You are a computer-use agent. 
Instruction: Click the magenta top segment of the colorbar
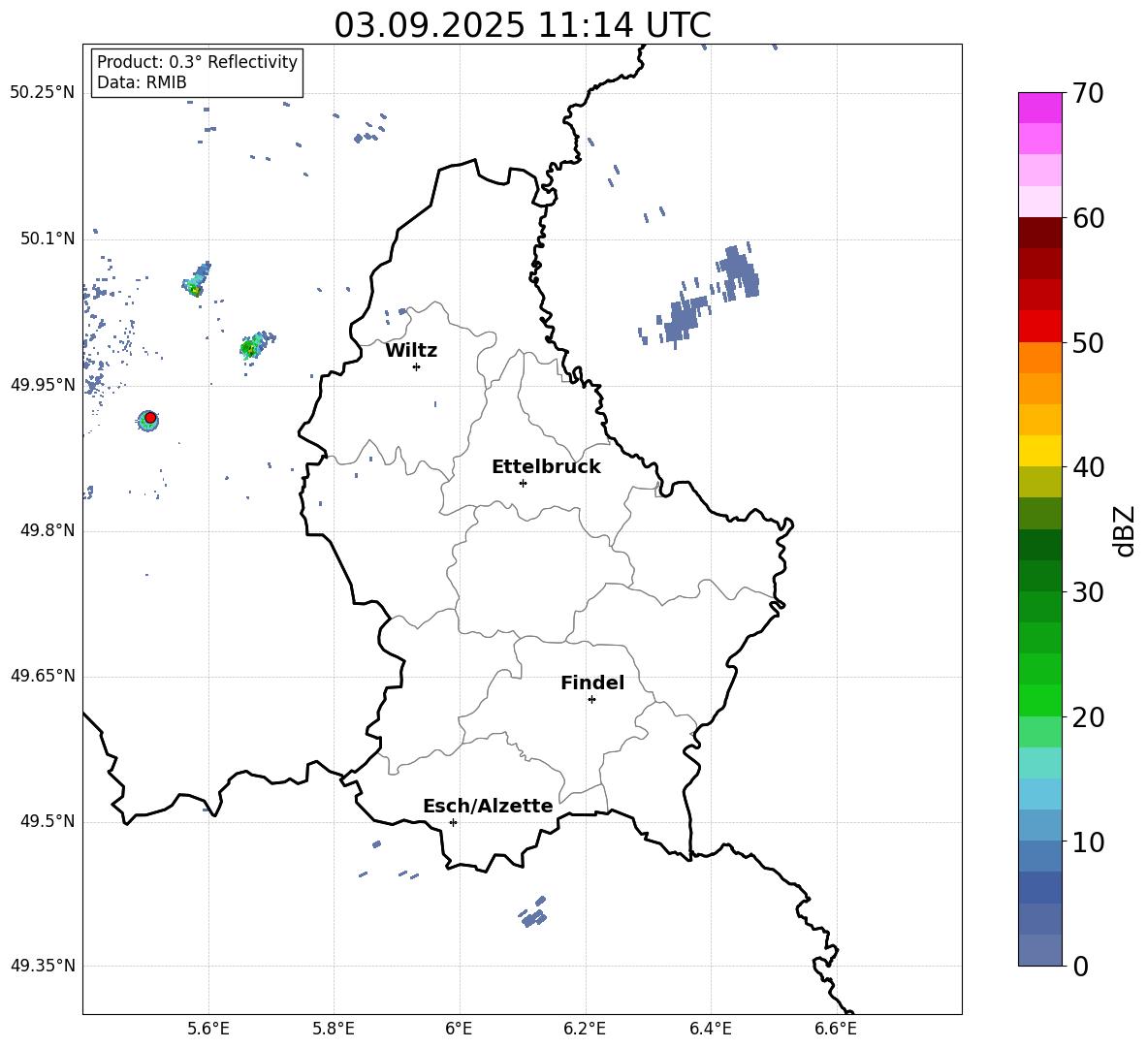1039,108
